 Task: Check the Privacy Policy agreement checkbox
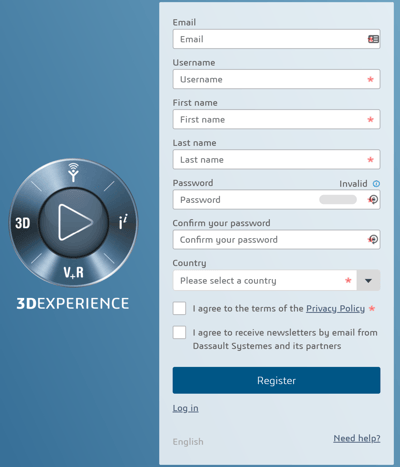pos(179,308)
